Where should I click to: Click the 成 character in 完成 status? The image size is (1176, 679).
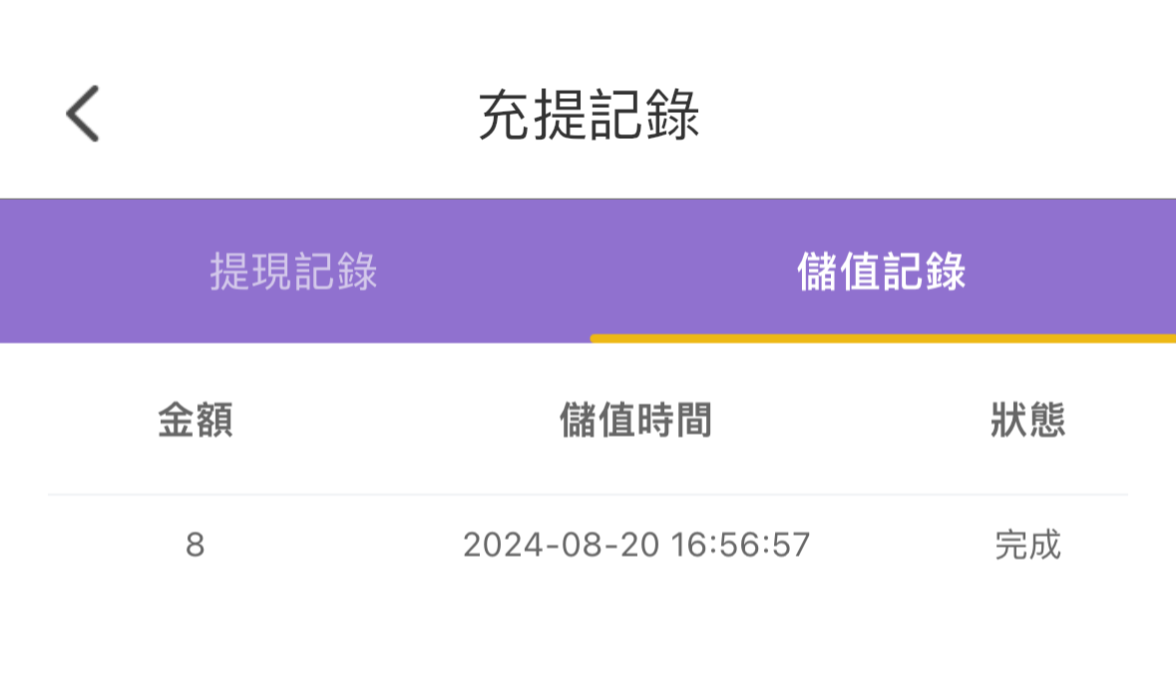[x=1044, y=546]
